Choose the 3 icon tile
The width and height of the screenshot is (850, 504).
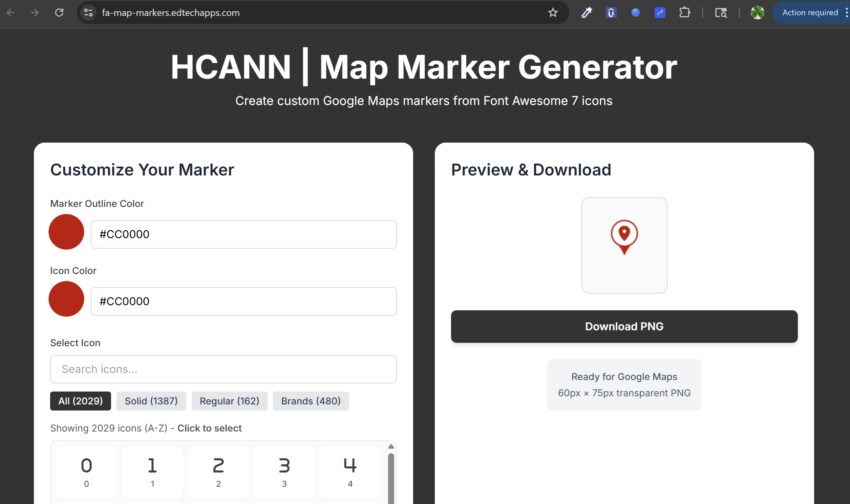(x=284, y=471)
